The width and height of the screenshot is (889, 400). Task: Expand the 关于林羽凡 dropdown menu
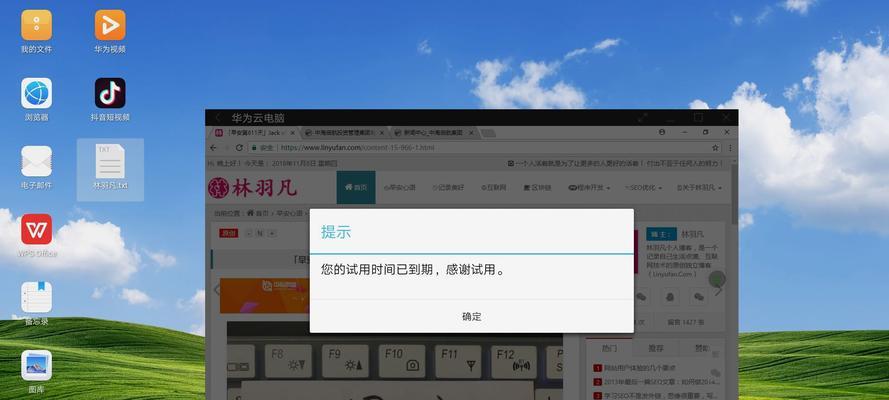[x=699, y=187]
